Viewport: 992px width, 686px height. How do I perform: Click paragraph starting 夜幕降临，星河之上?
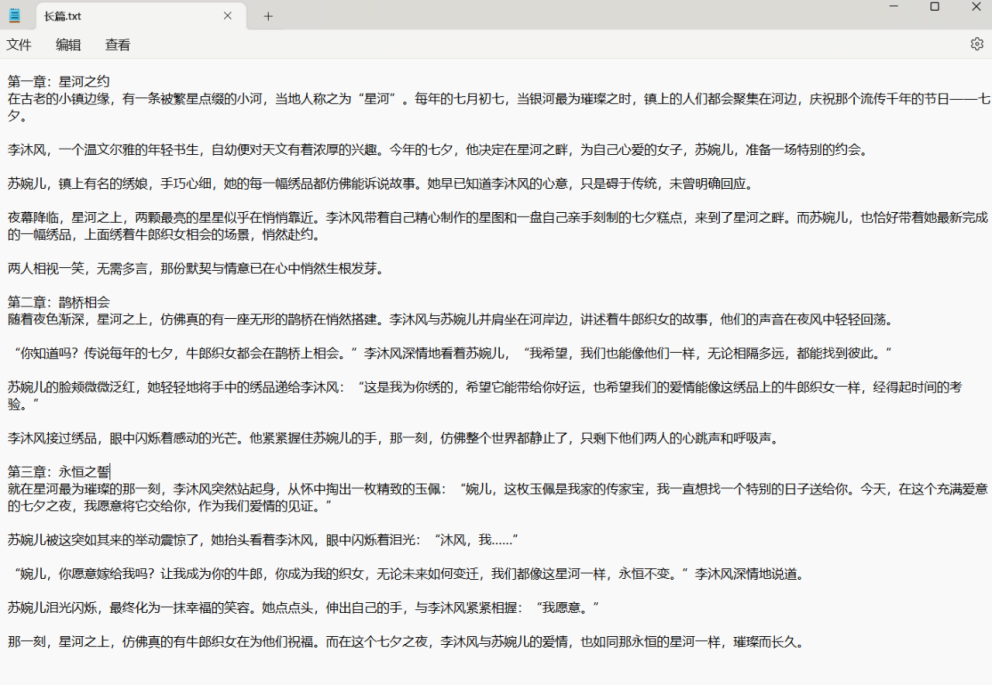point(498,227)
